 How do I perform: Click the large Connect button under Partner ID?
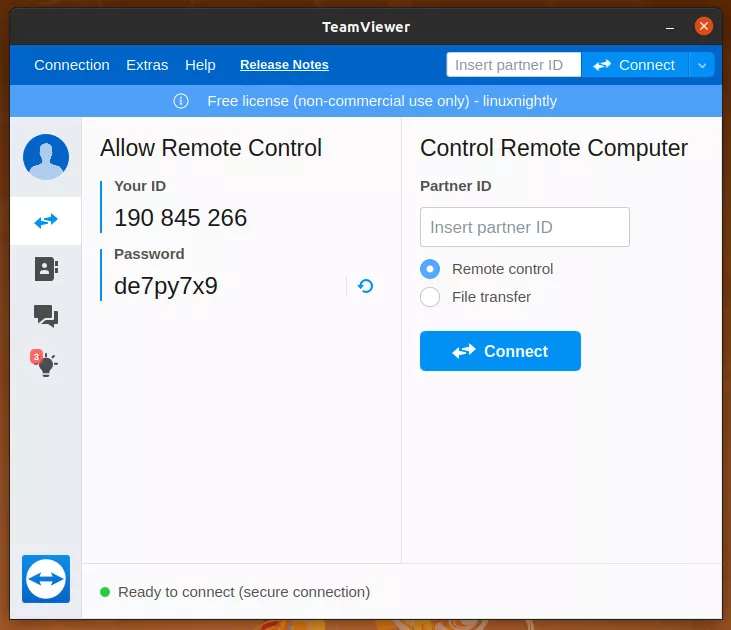tap(500, 351)
